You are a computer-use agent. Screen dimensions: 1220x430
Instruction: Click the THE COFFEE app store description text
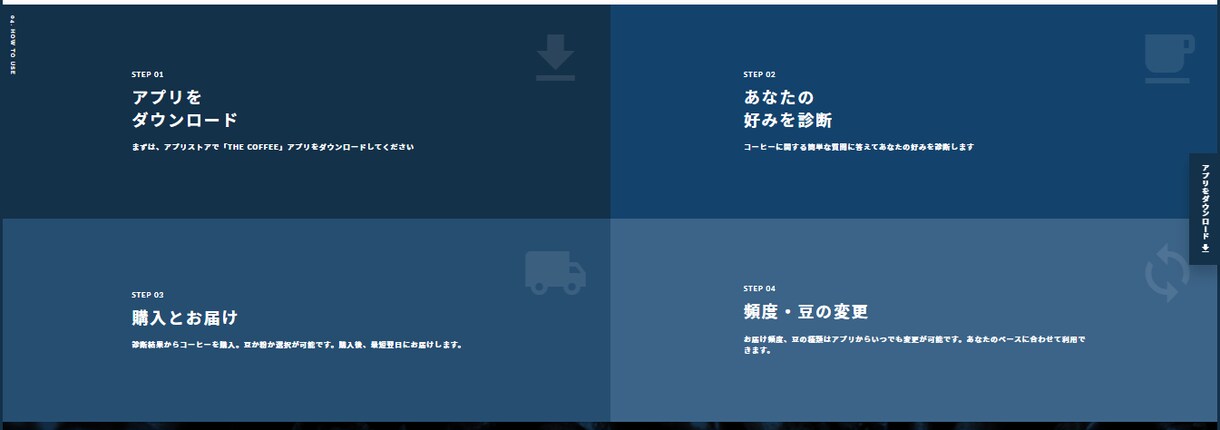point(272,147)
